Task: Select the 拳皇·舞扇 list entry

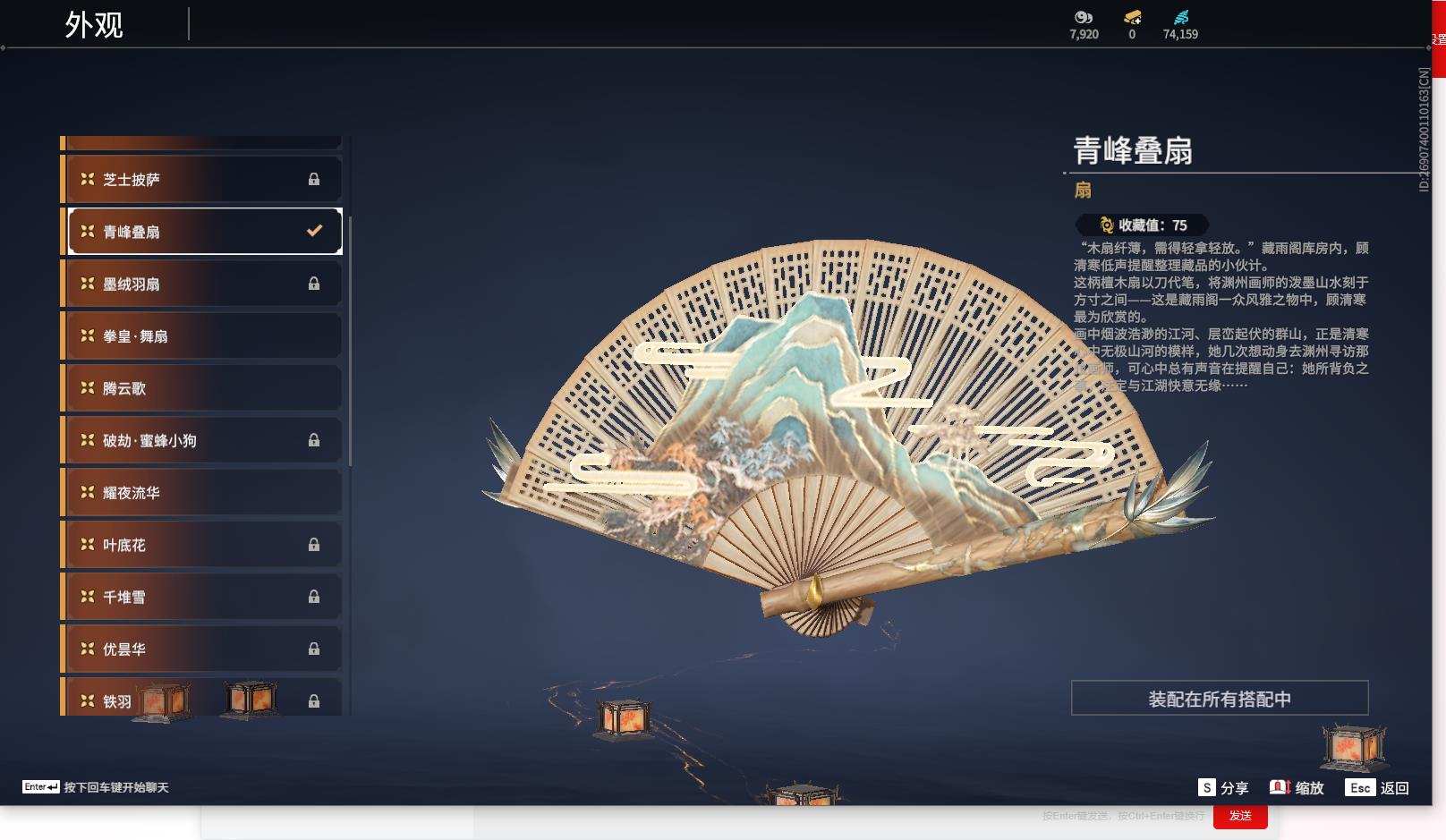Action: pyautogui.click(x=201, y=335)
